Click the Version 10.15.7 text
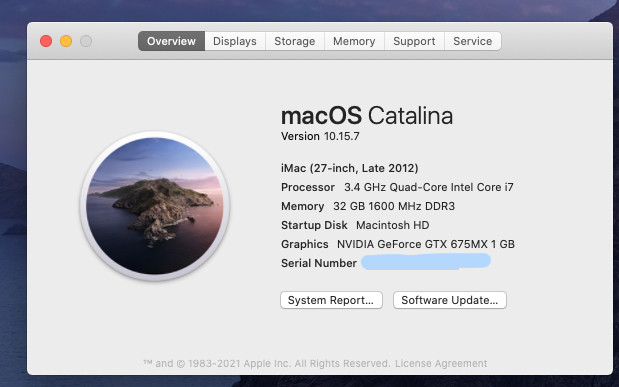Viewport: 619px width, 387px height. [x=320, y=136]
